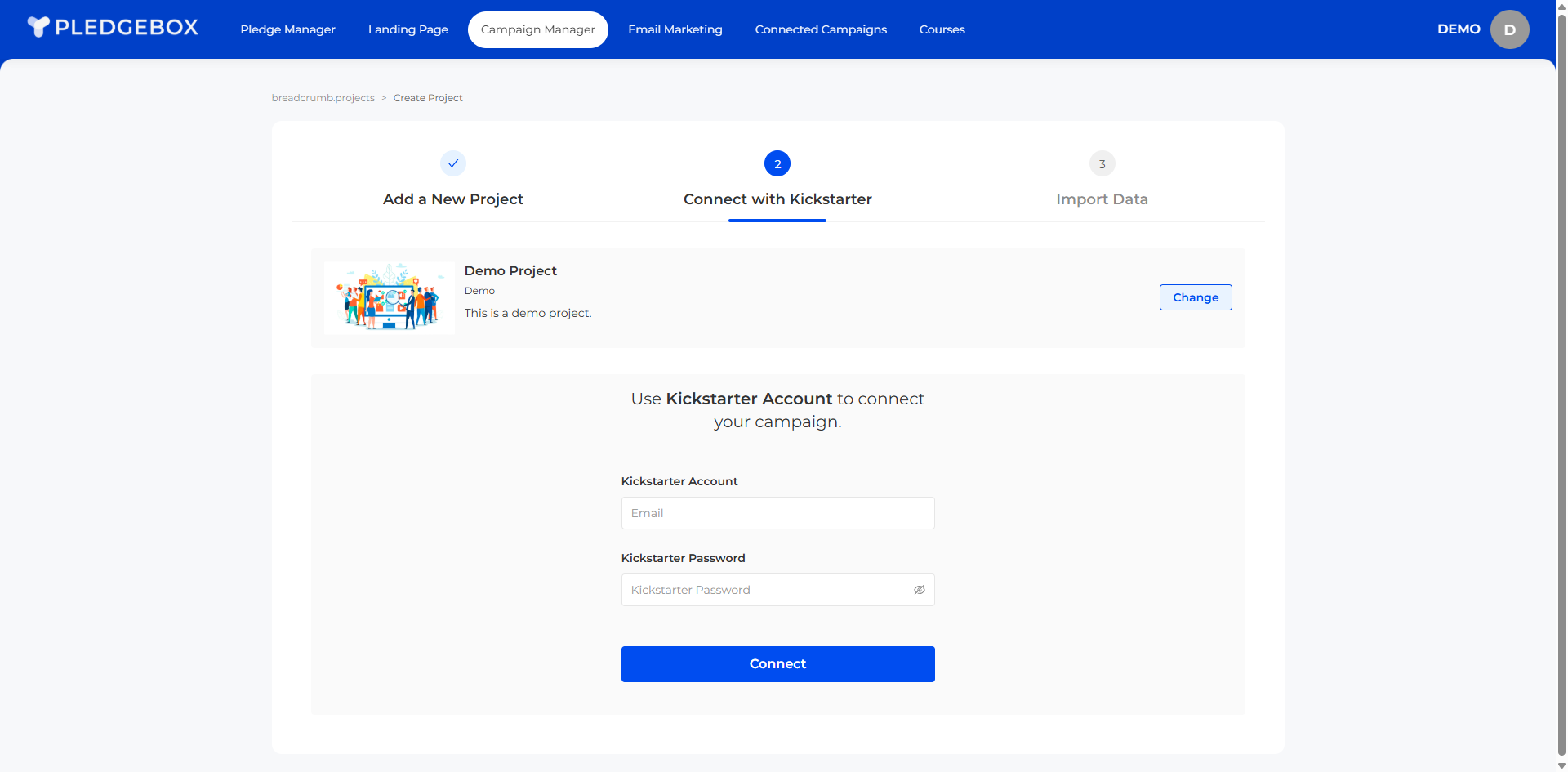Image resolution: width=1568 pixels, height=772 pixels.
Task: Go to Add a New Project step
Action: (x=453, y=199)
